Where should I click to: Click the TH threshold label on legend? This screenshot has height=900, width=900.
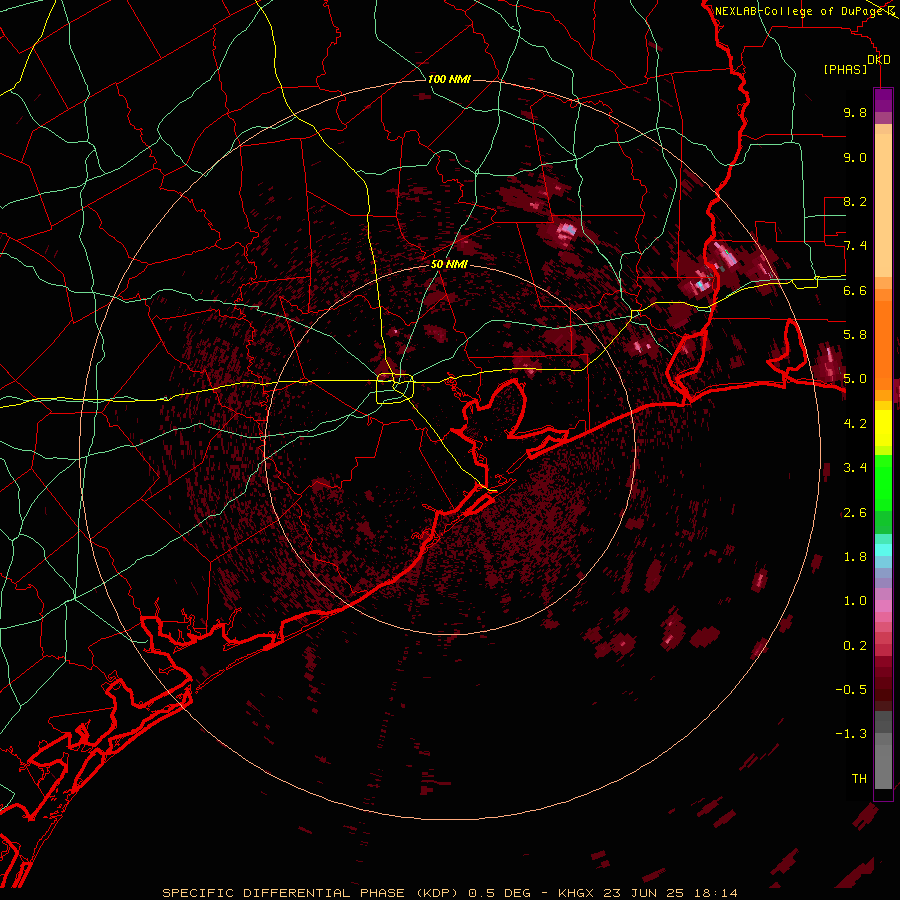[859, 779]
